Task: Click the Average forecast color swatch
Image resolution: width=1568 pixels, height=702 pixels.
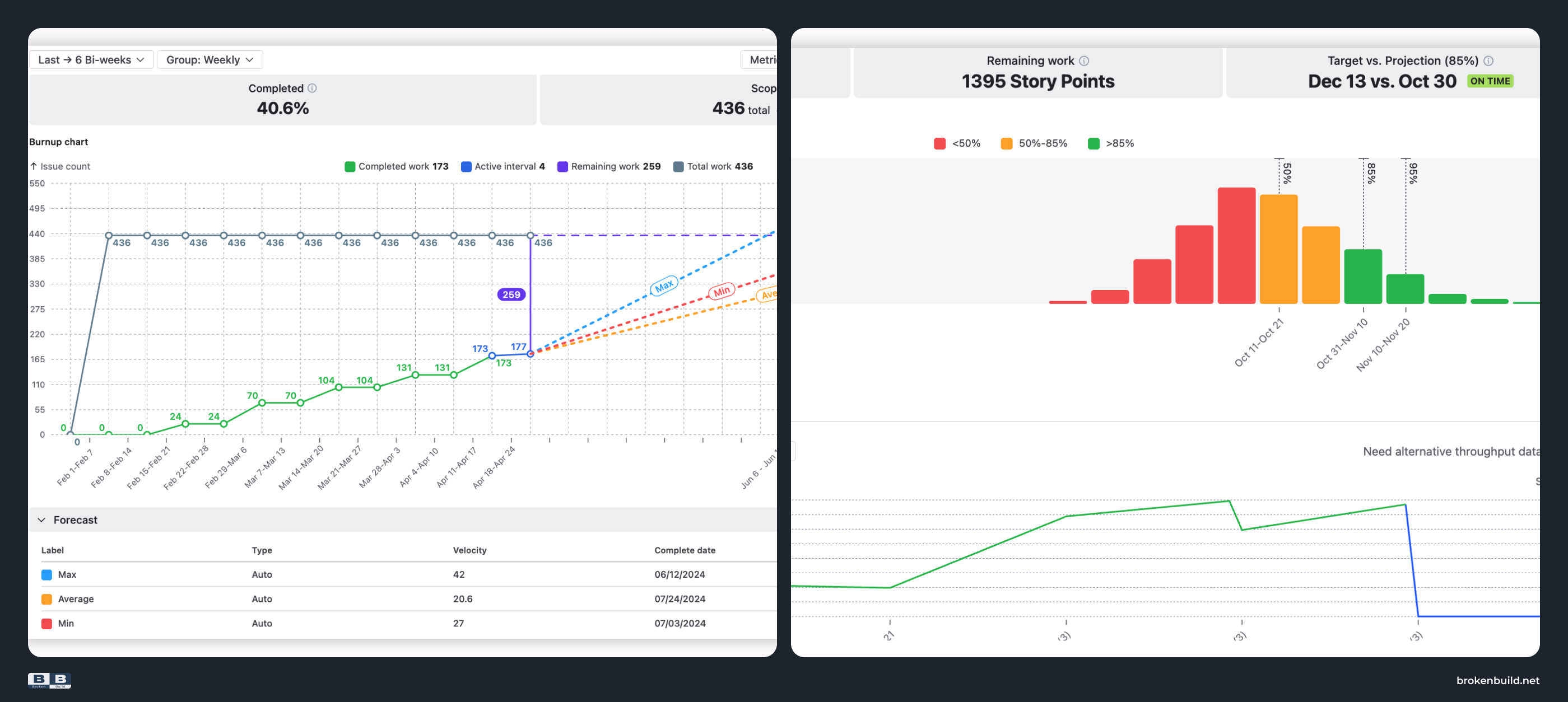Action: point(47,599)
